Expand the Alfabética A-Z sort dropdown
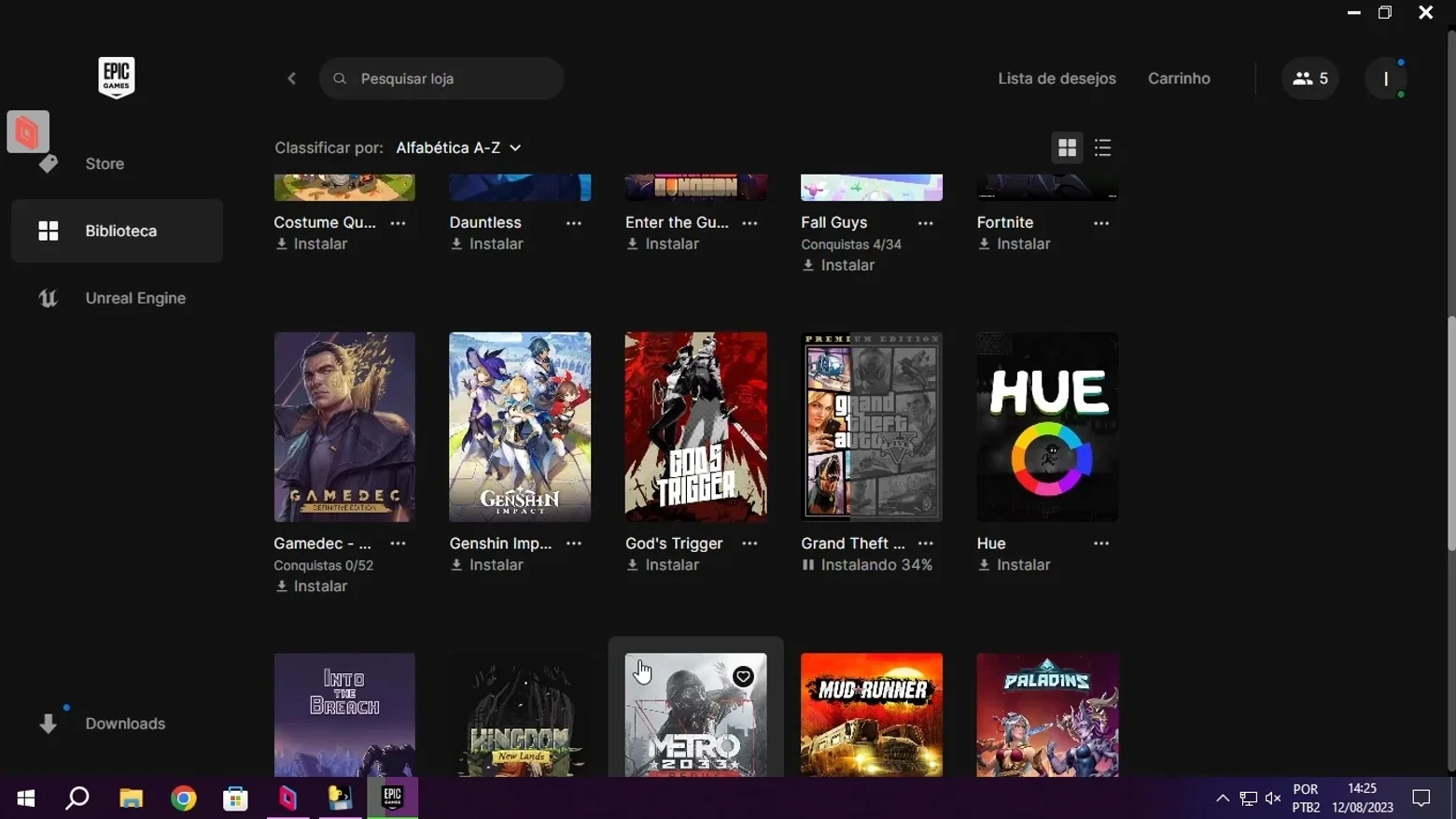The width and height of the screenshot is (1456, 819). 458,148
